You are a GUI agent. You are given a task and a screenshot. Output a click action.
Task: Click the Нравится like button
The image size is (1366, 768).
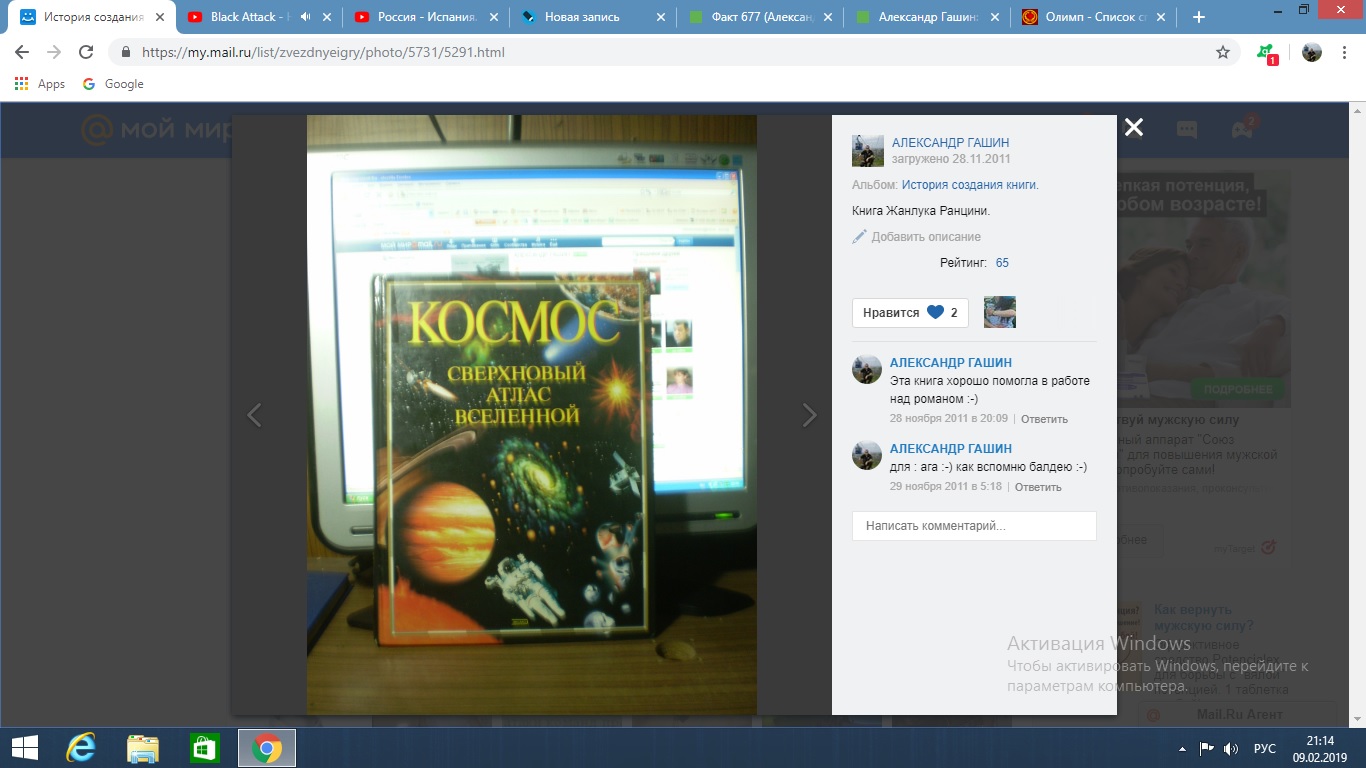tap(910, 313)
